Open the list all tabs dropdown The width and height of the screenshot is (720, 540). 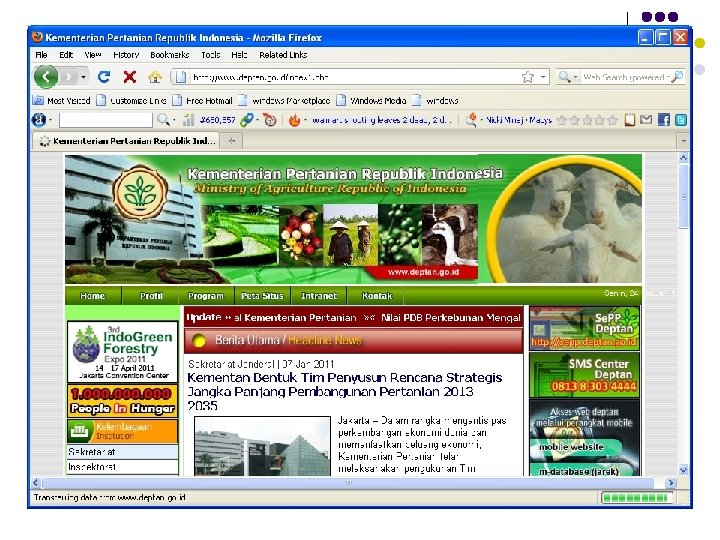pyautogui.click(x=684, y=141)
